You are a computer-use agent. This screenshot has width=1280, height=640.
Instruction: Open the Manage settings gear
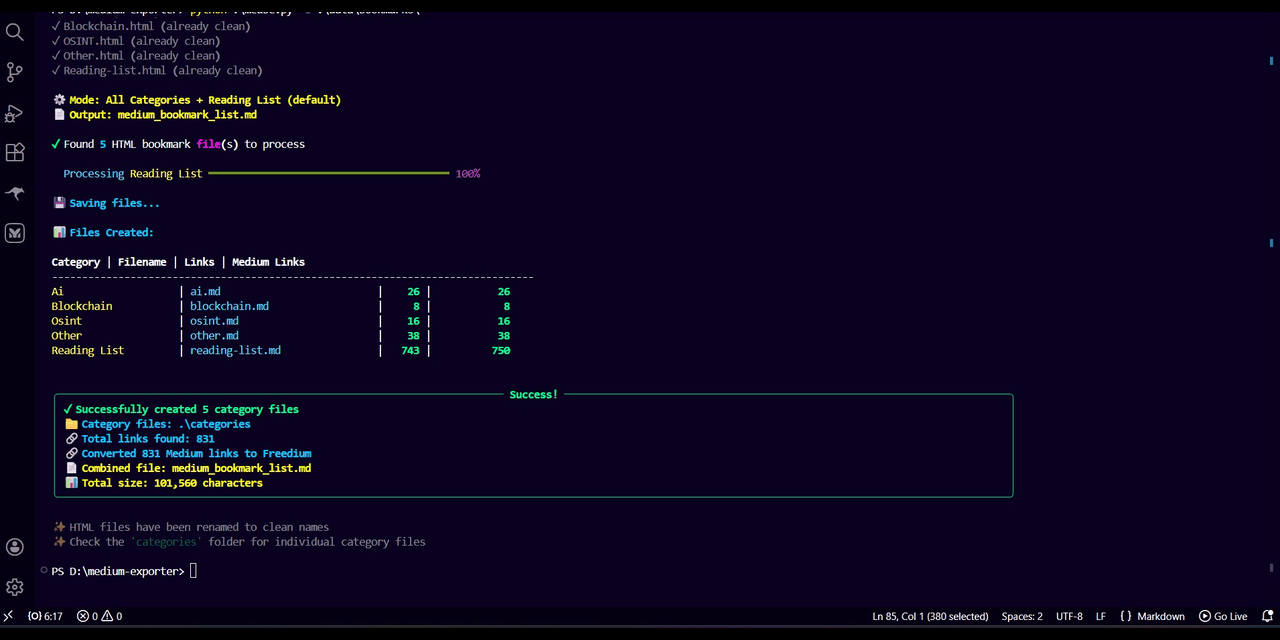14,587
